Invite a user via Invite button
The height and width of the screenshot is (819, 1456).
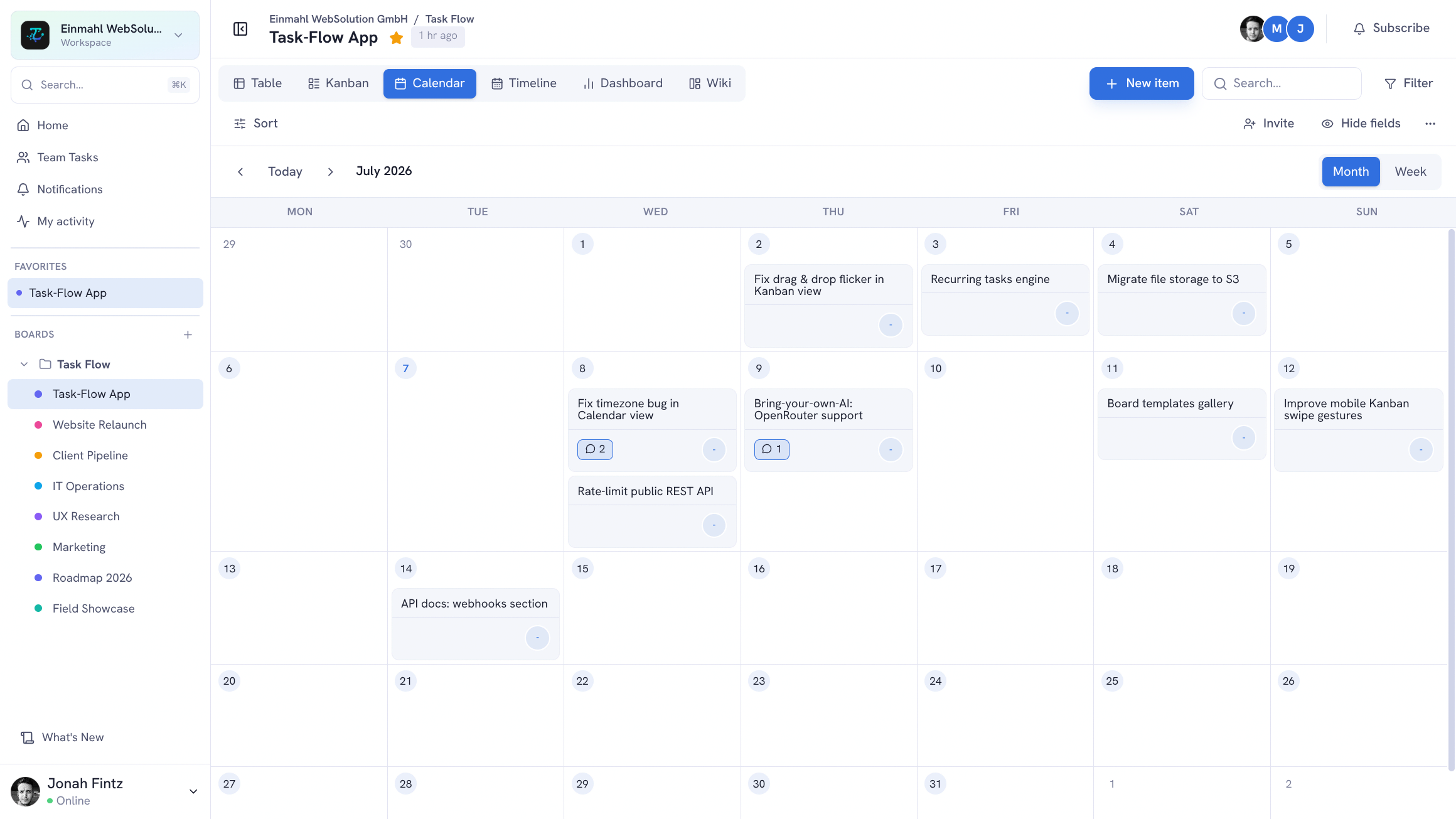click(x=1268, y=124)
